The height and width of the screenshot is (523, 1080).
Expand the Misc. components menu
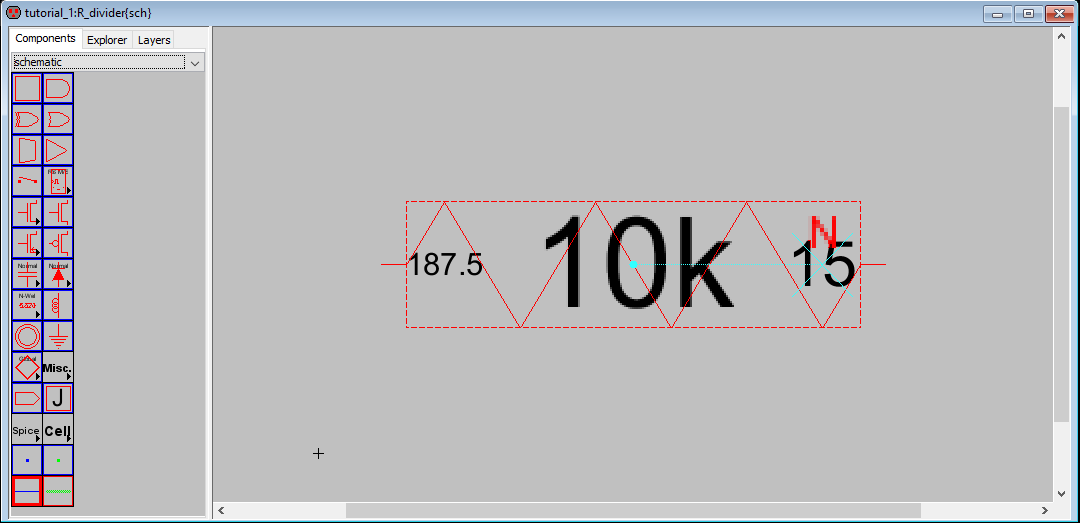tap(58, 367)
